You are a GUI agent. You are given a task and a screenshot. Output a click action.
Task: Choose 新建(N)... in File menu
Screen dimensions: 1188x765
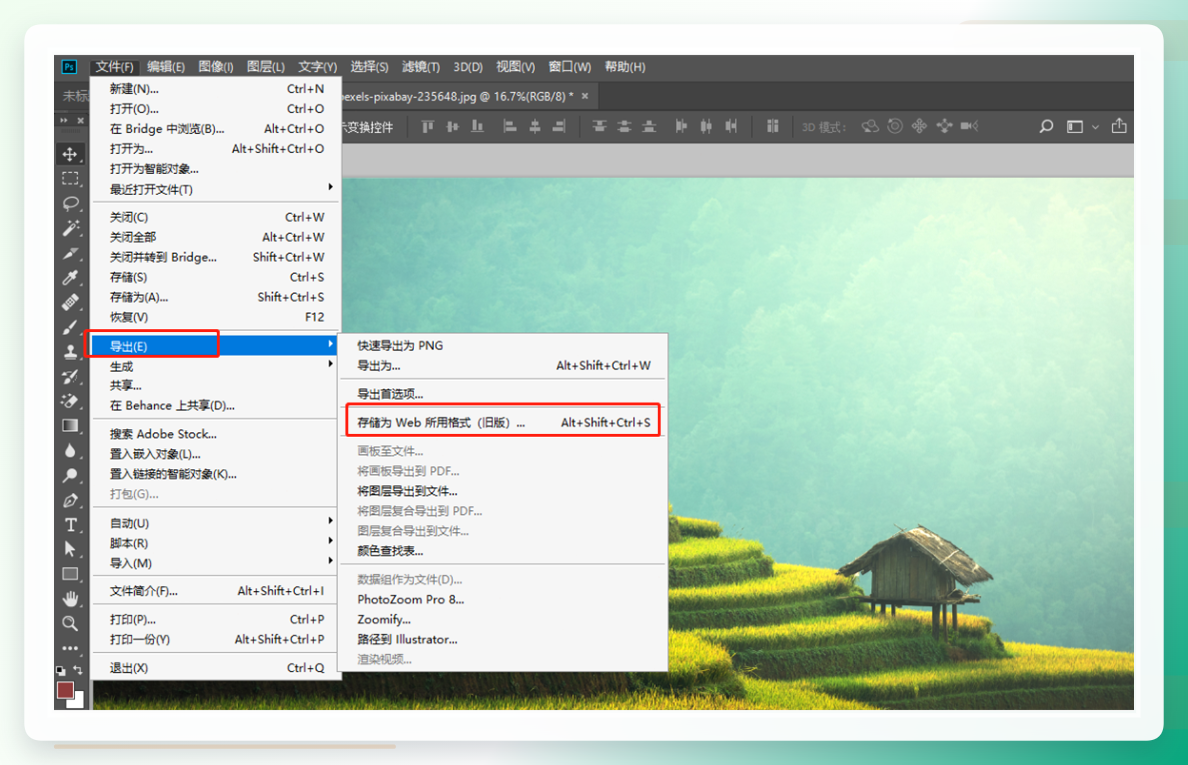(x=215, y=89)
